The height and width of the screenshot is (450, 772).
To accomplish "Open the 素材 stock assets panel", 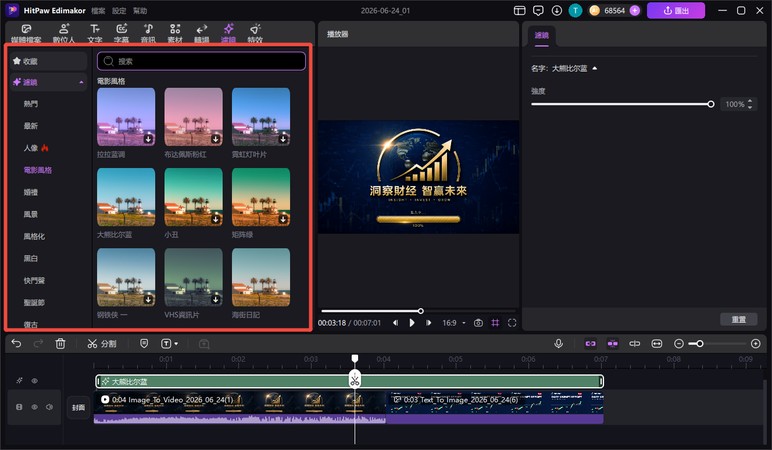I will (x=175, y=33).
